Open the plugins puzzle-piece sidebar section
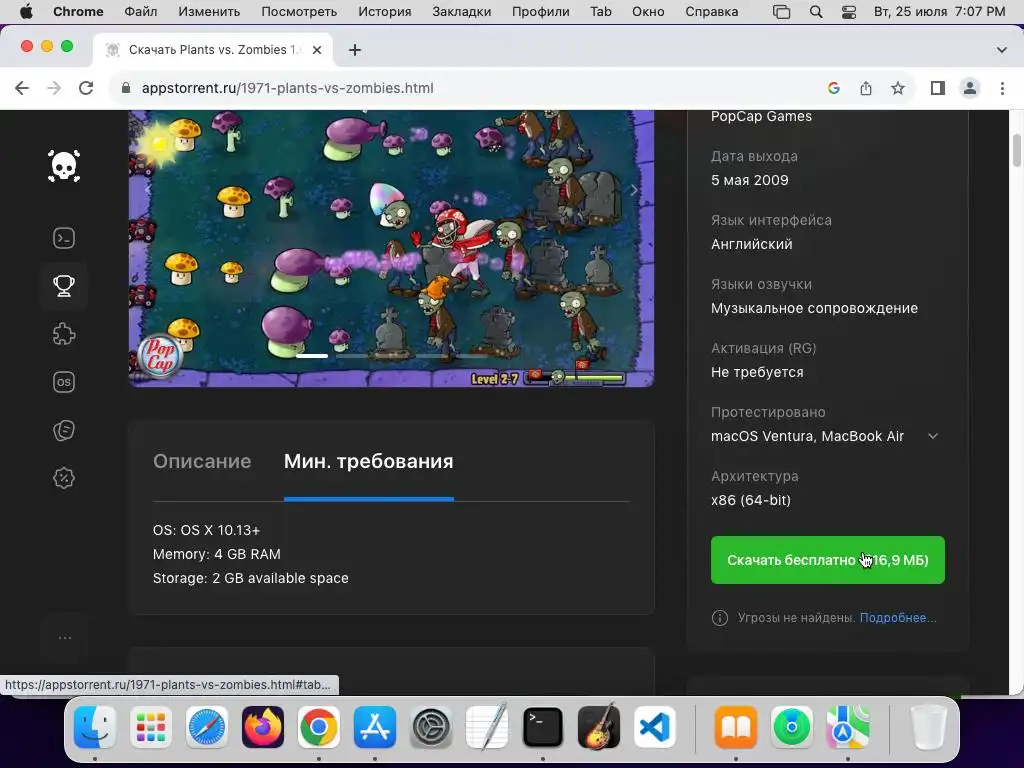1024x768 pixels. [x=64, y=334]
